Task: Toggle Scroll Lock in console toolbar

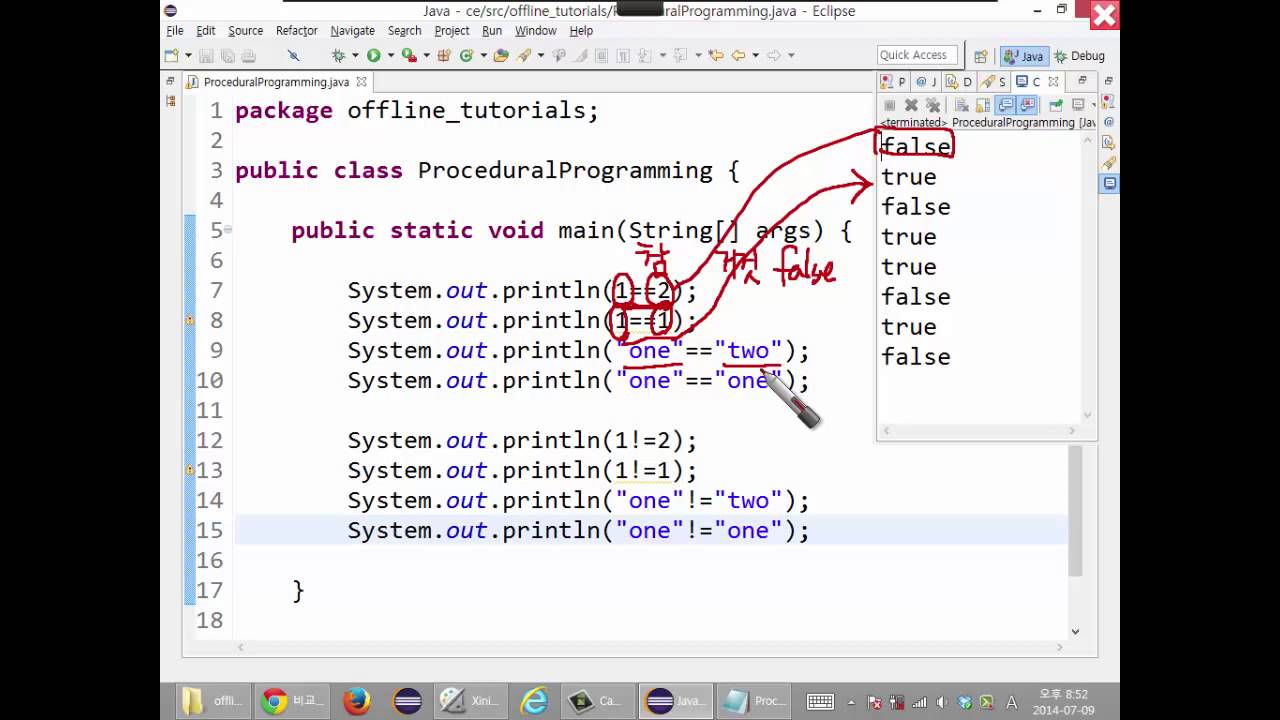Action: (983, 105)
